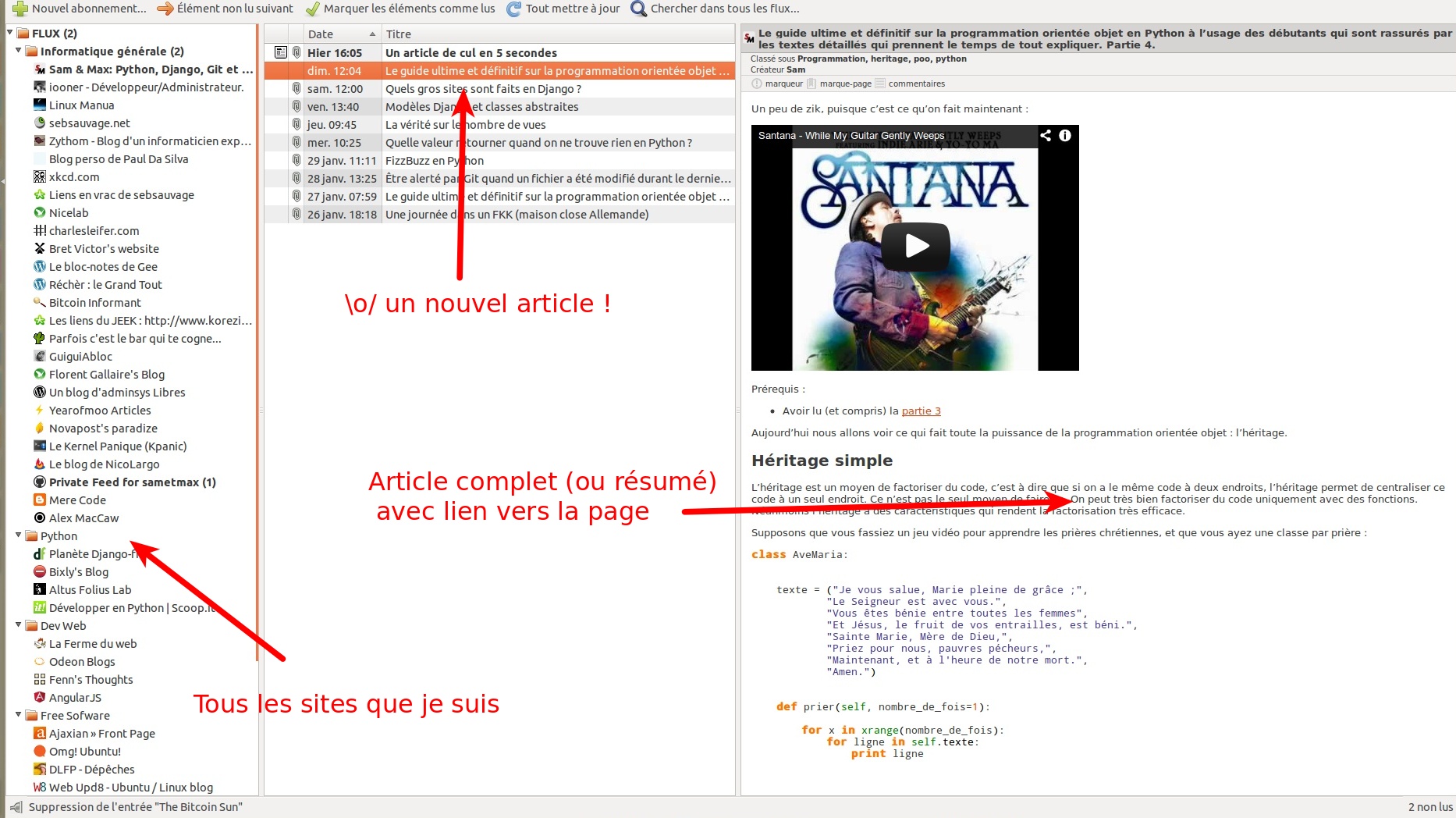Click the blue refresh Tout mettre à jour icon
Viewport: 1456px width, 818px height.
(x=513, y=9)
